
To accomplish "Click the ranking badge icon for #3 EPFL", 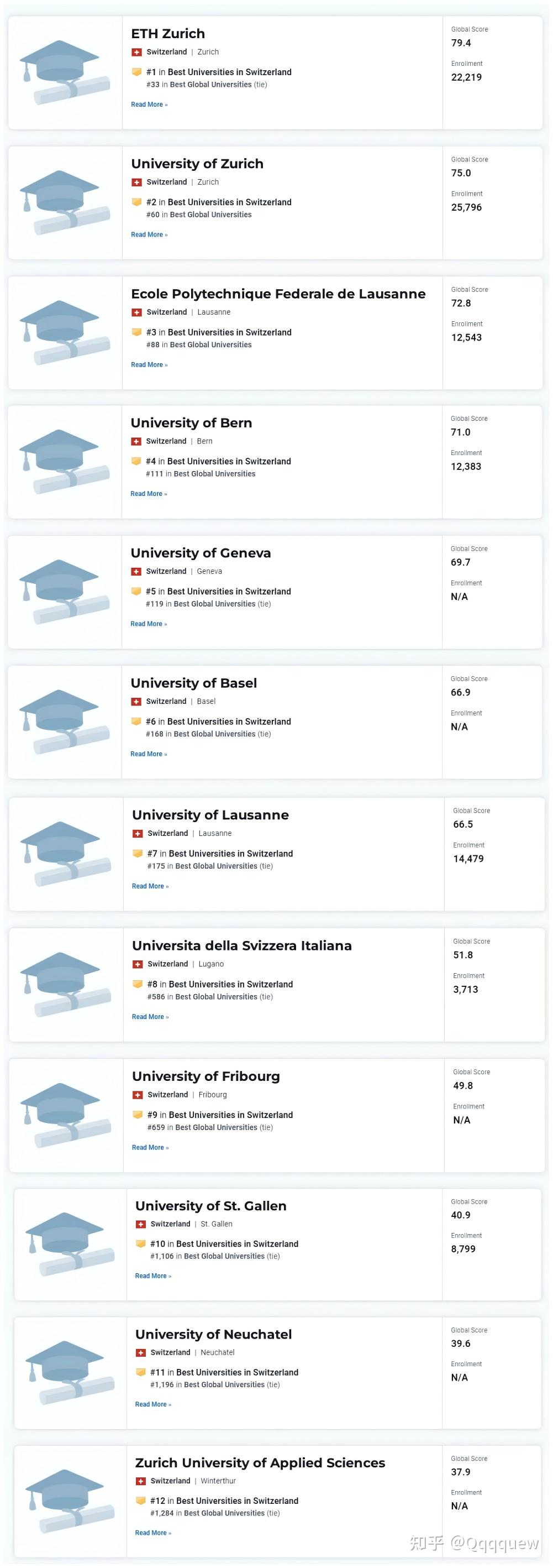I will 137,332.
